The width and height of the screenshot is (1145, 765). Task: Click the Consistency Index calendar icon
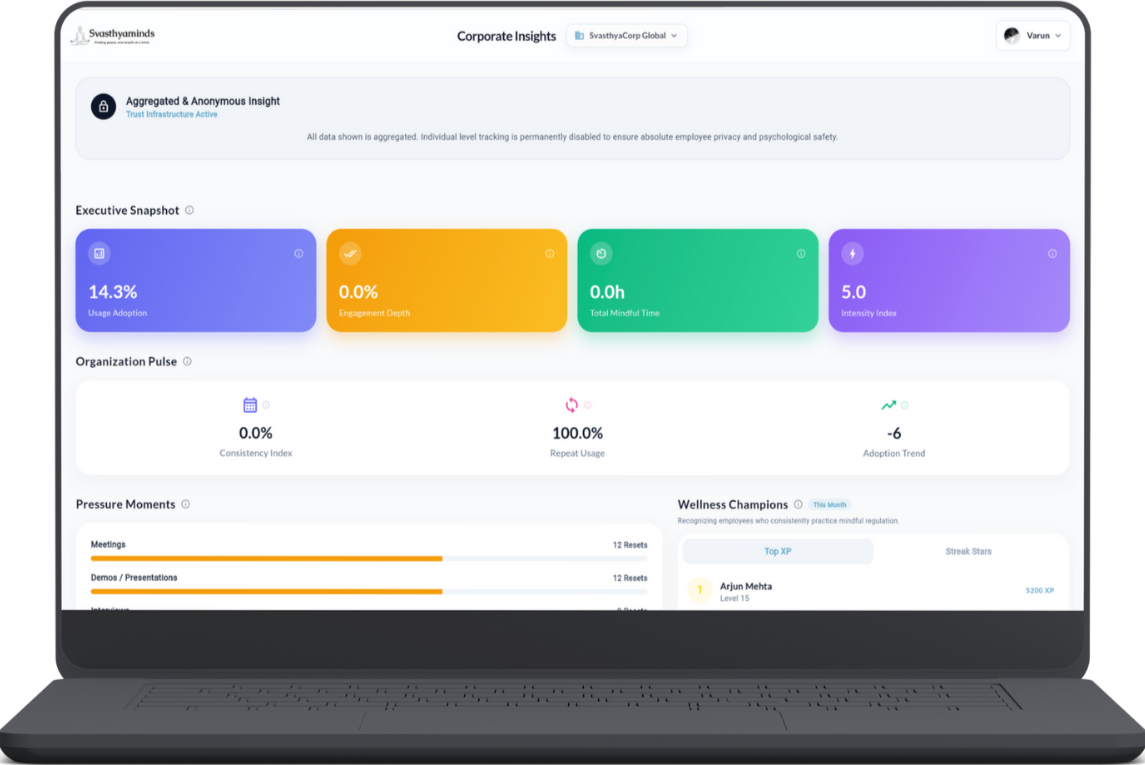pyautogui.click(x=249, y=405)
